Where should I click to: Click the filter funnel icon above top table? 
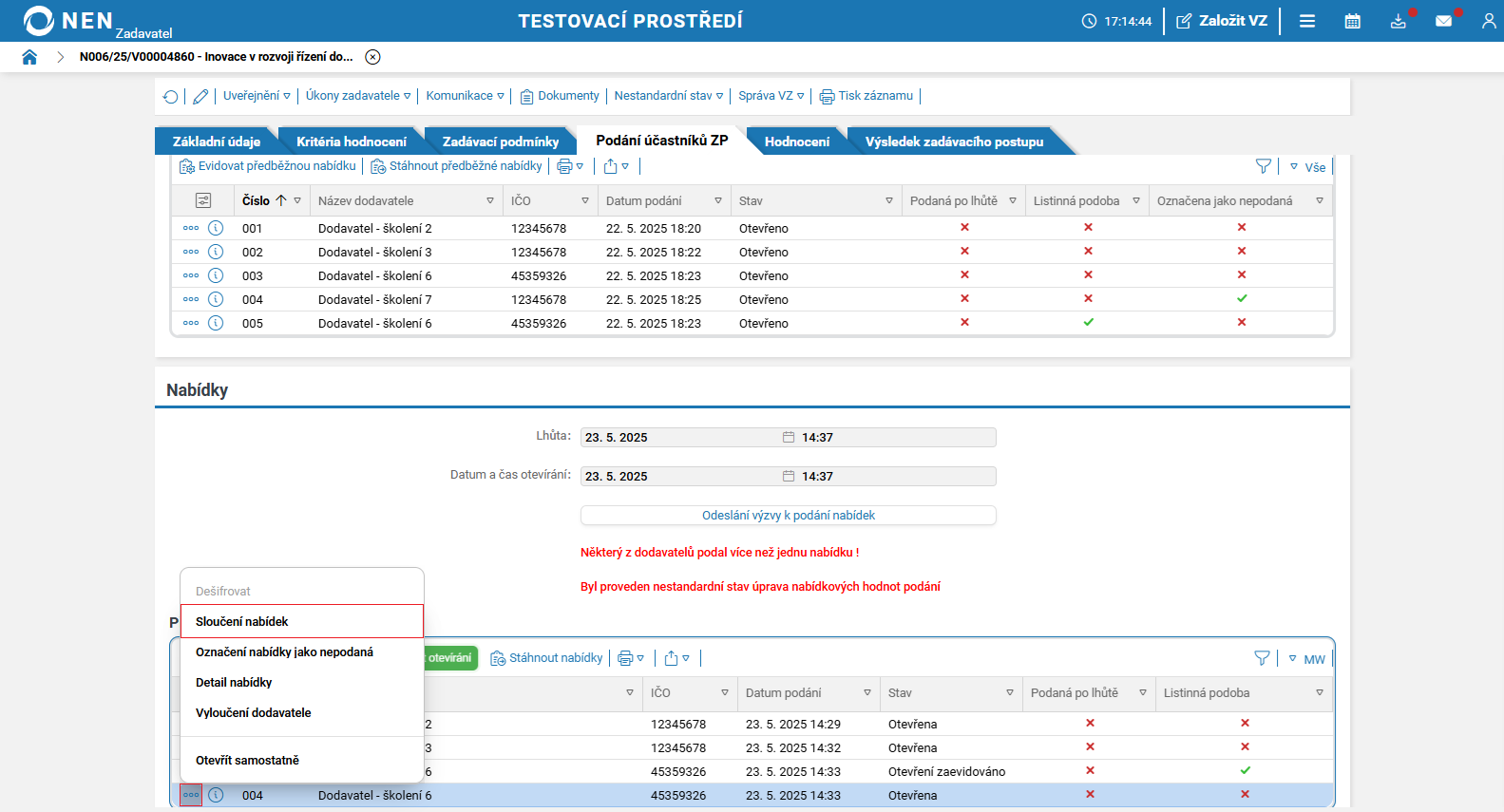[x=1263, y=166]
